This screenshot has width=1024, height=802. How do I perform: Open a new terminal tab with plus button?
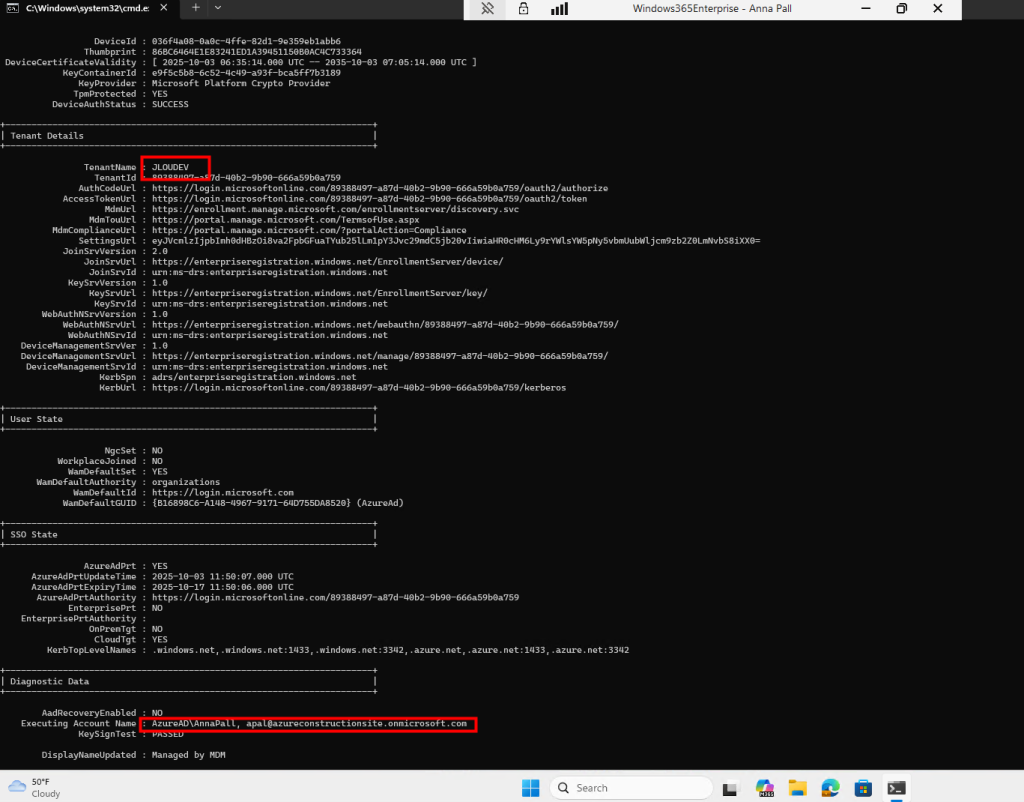pos(196,7)
